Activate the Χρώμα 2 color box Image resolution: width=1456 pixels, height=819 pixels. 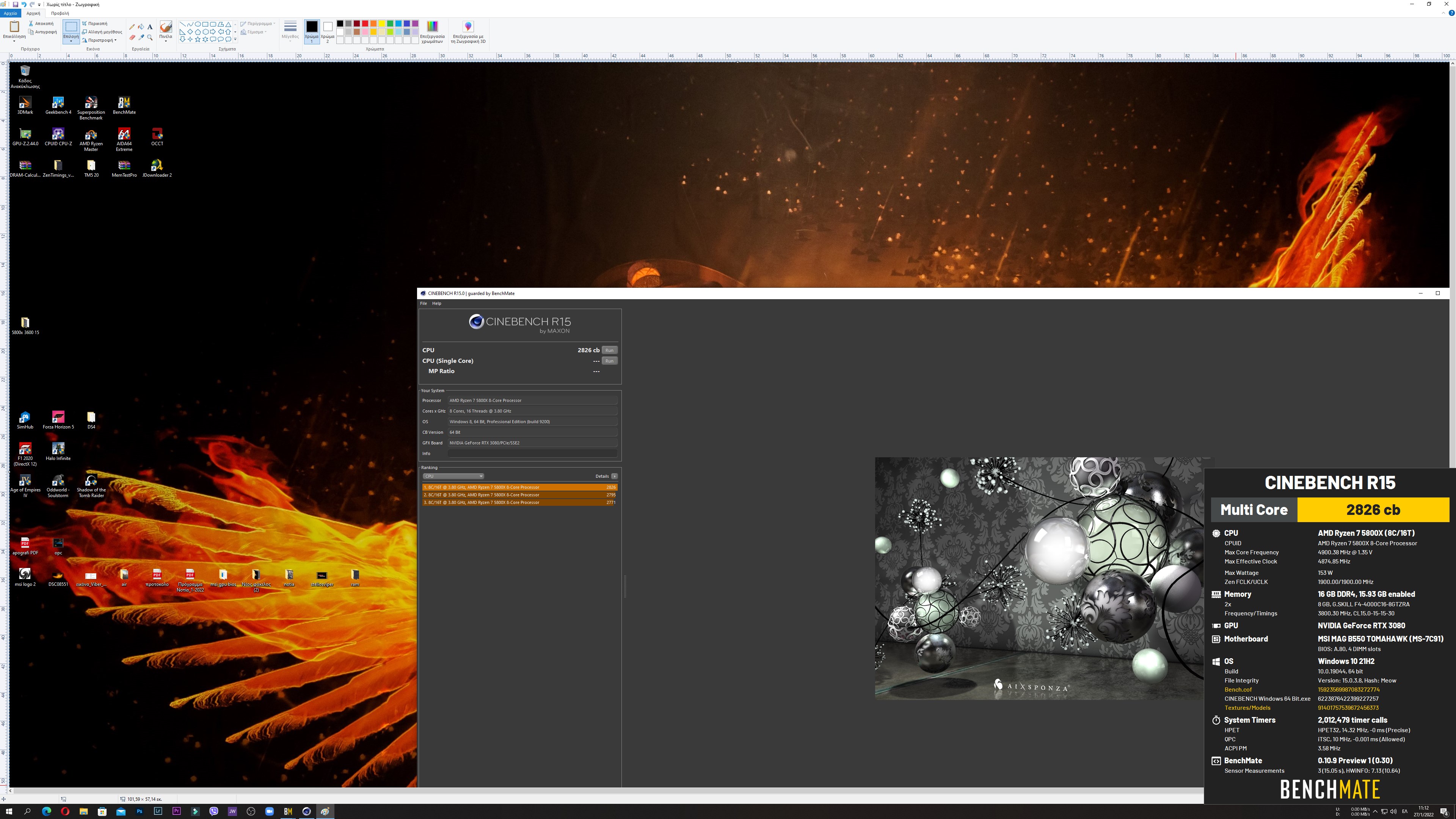pos(328,31)
